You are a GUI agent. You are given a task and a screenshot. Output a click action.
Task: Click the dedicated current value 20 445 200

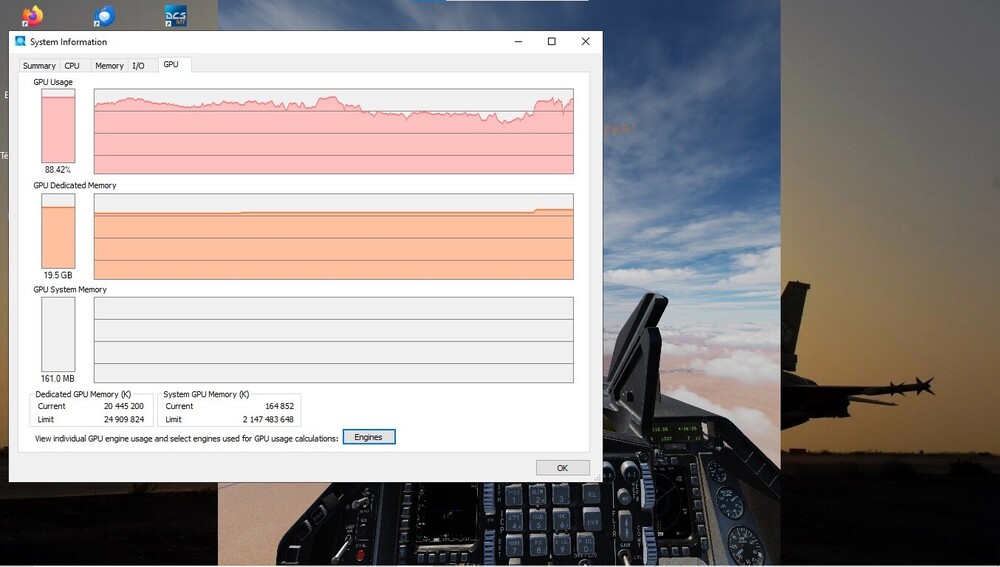click(x=124, y=406)
